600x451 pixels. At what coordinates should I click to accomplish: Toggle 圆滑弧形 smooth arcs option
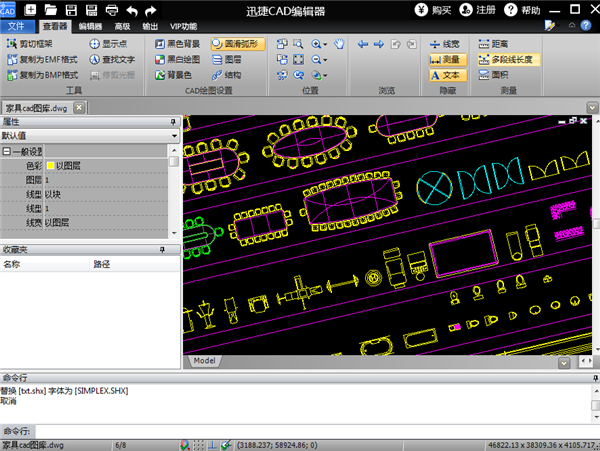(238, 44)
